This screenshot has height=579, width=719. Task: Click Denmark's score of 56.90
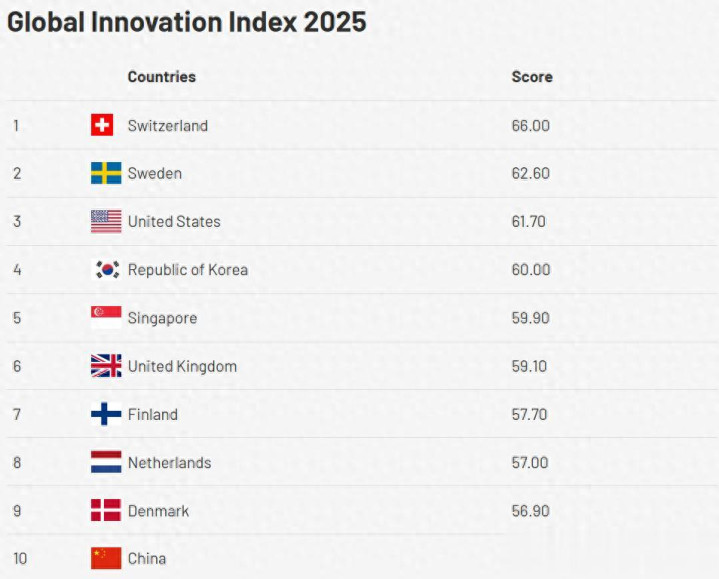[530, 511]
